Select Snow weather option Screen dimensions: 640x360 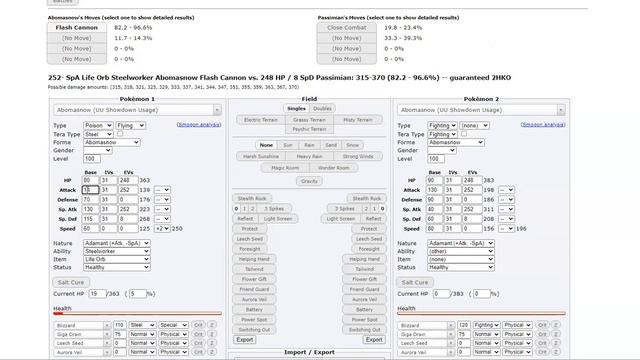[353, 145]
